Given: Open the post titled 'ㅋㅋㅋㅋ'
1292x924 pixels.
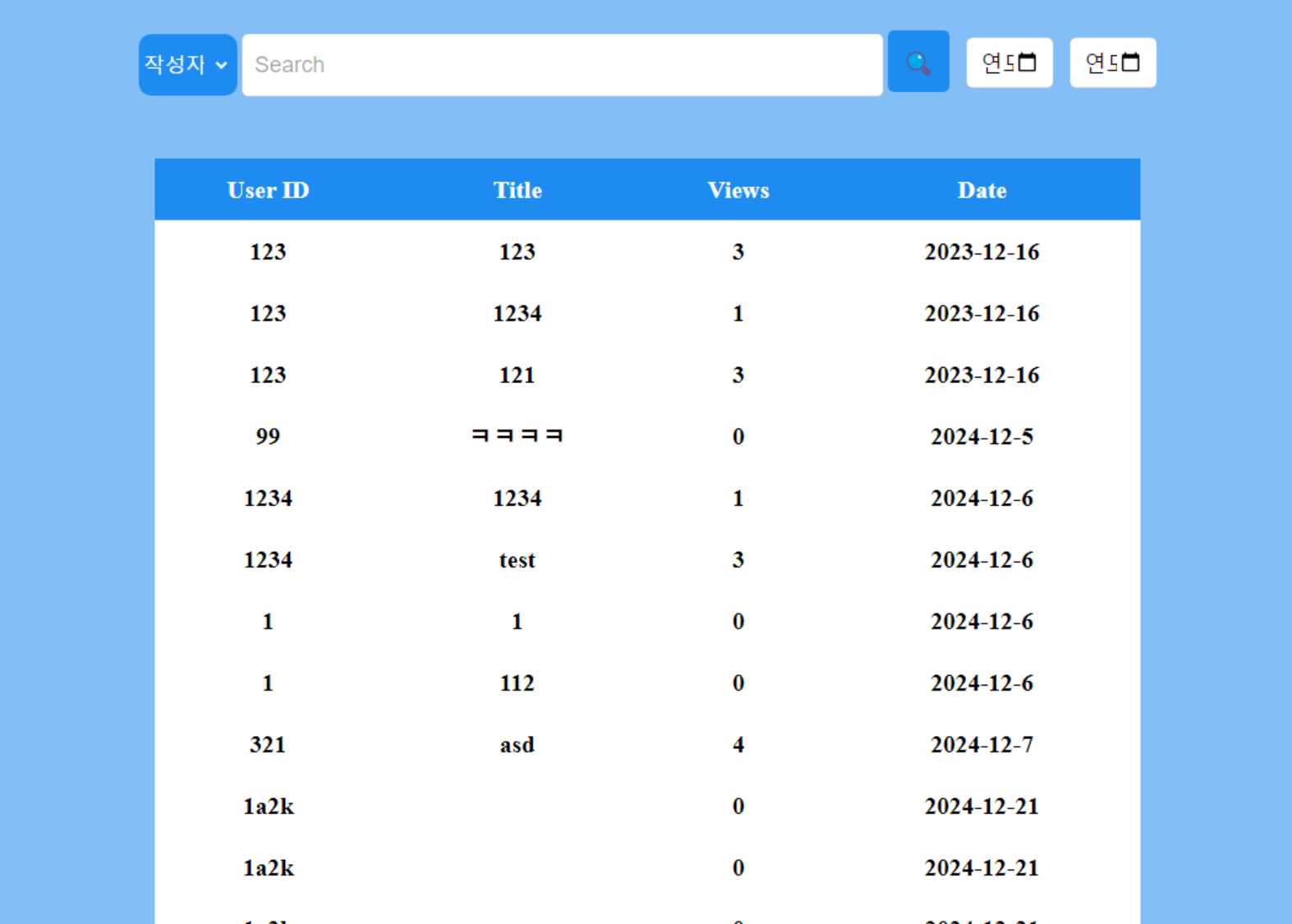Looking at the screenshot, I should point(517,436).
